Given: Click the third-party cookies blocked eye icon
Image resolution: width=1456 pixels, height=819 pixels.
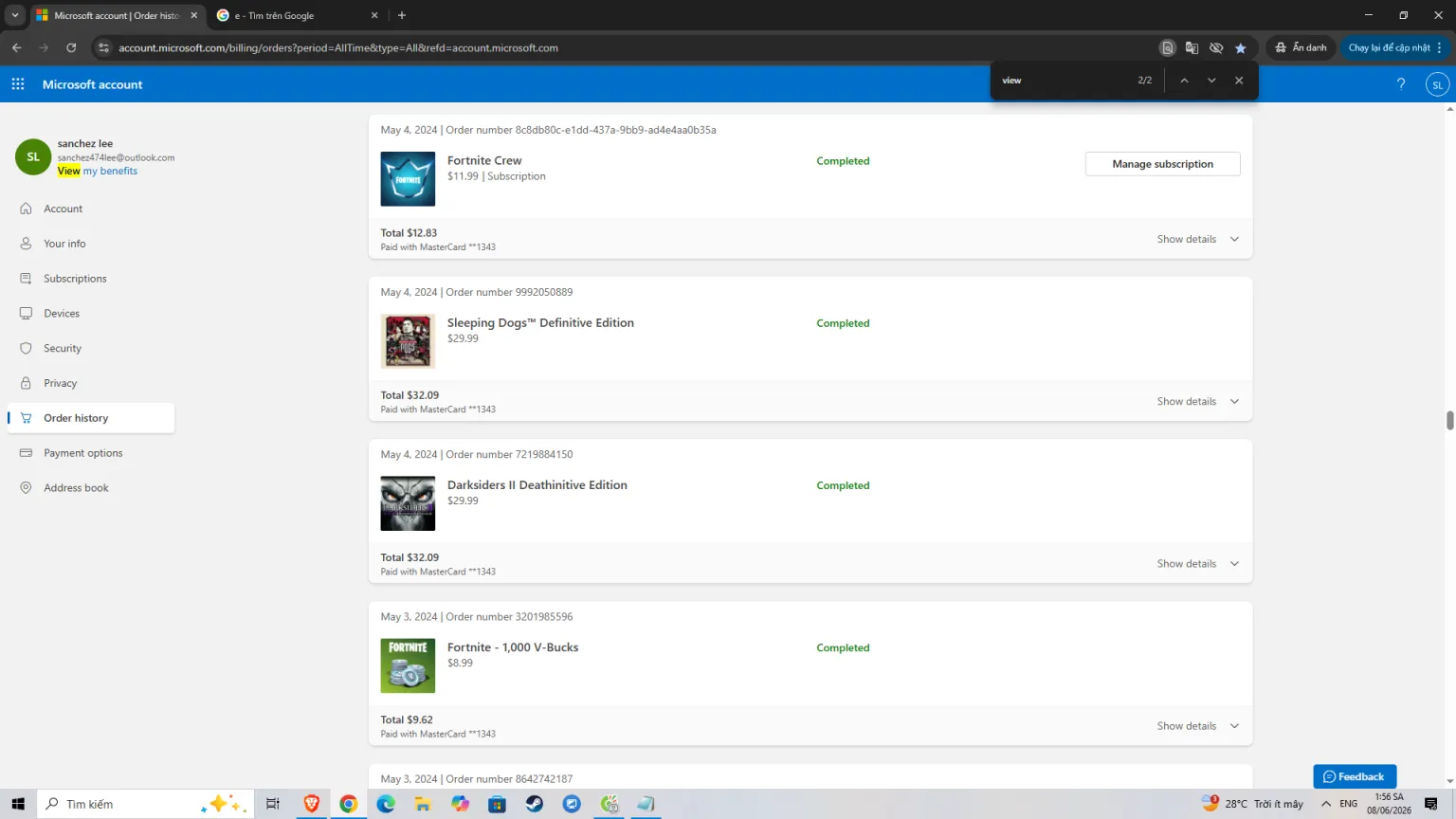Looking at the screenshot, I should (1216, 47).
